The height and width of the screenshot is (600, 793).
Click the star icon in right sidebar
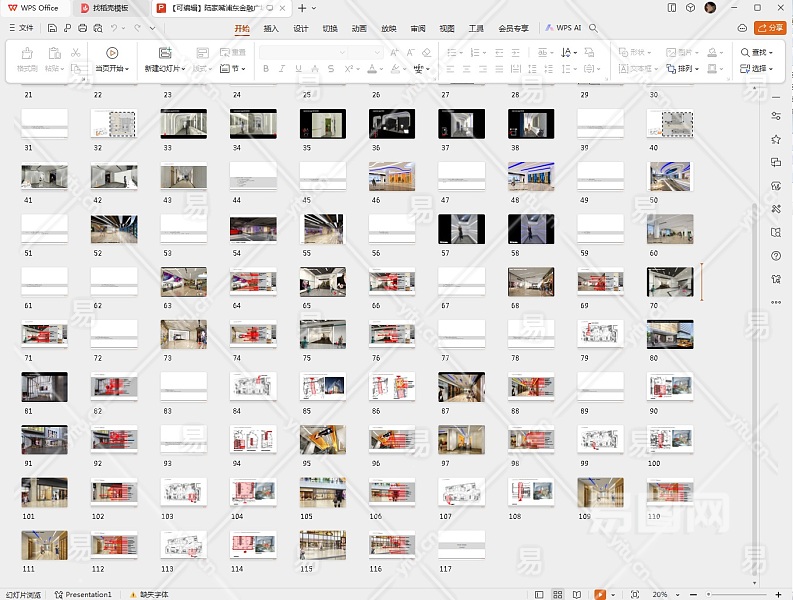click(776, 139)
